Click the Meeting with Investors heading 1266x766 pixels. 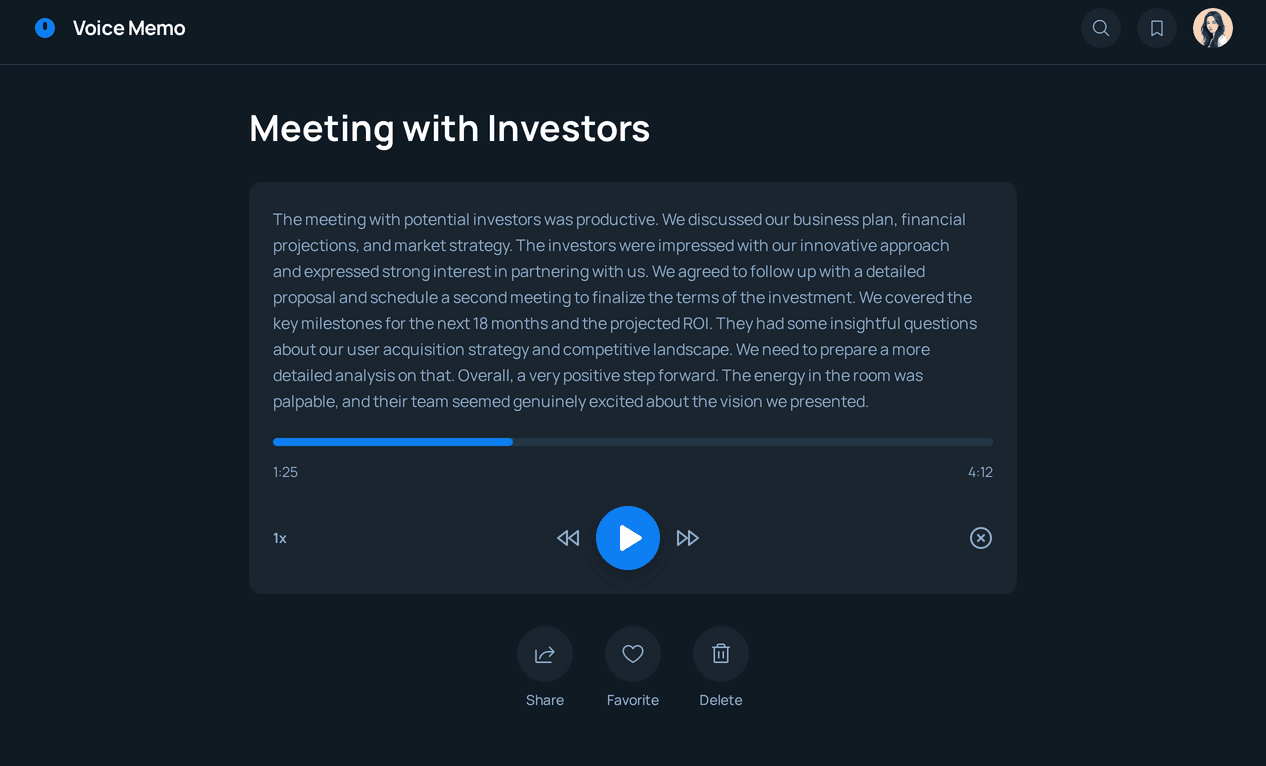click(450, 128)
